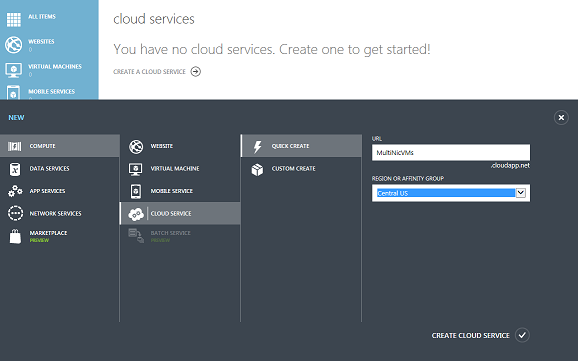The image size is (578, 361).
Task: Choose Network Services in the New menu
Action: (60, 214)
